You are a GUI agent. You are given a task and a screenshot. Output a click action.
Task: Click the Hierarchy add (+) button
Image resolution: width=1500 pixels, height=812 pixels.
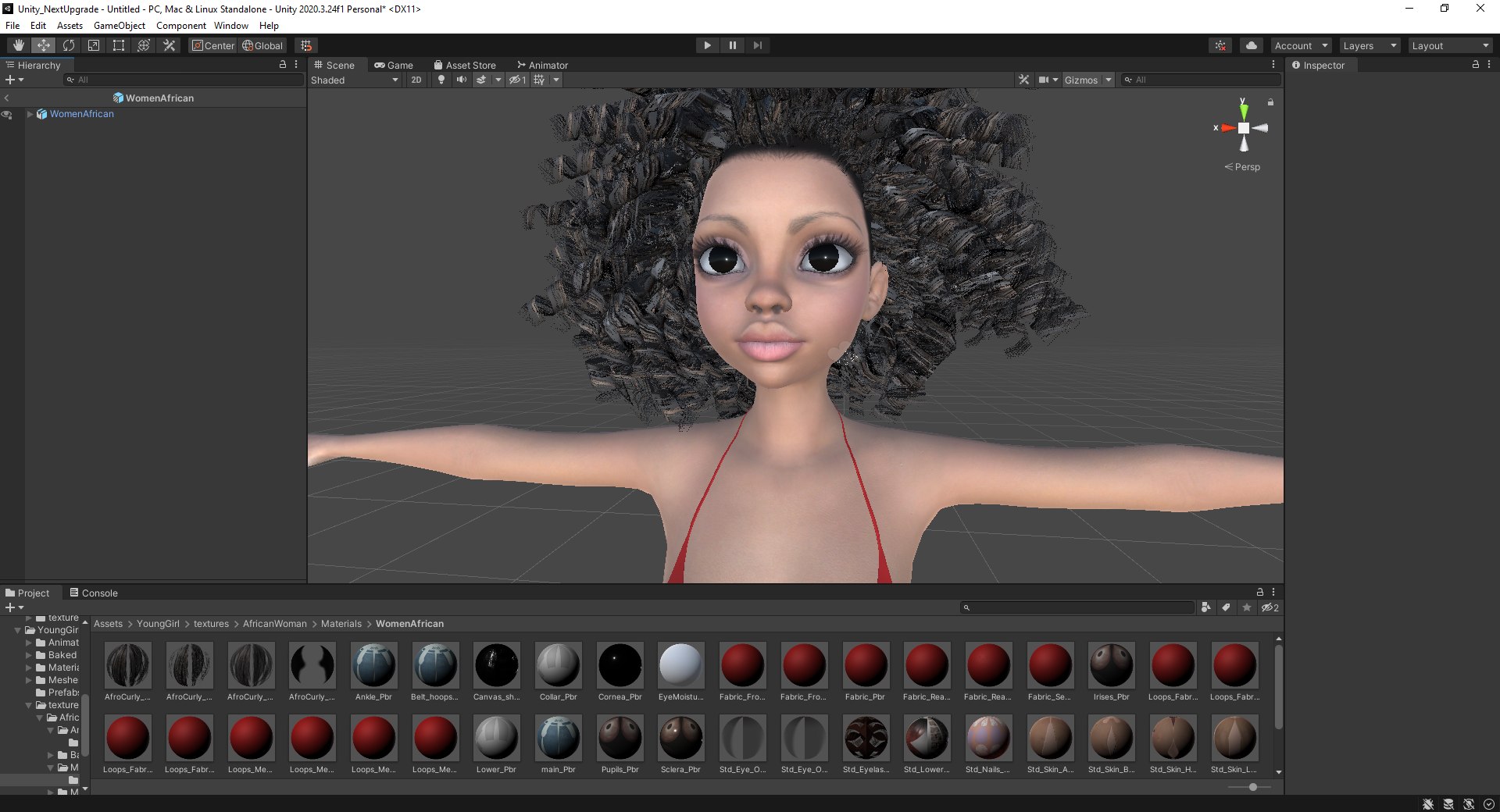[x=14, y=80]
